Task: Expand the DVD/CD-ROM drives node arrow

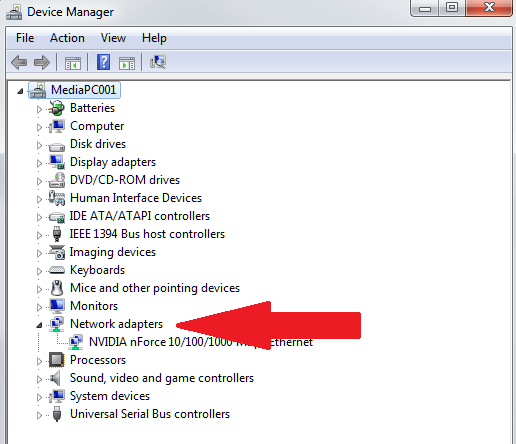Action: 39,181
